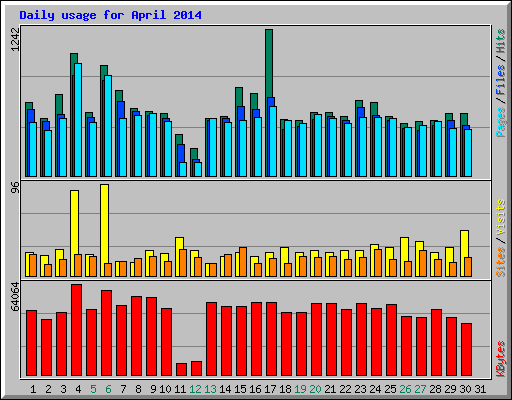Click the 'Hits' legend label
The image size is (512, 400).
(501, 41)
